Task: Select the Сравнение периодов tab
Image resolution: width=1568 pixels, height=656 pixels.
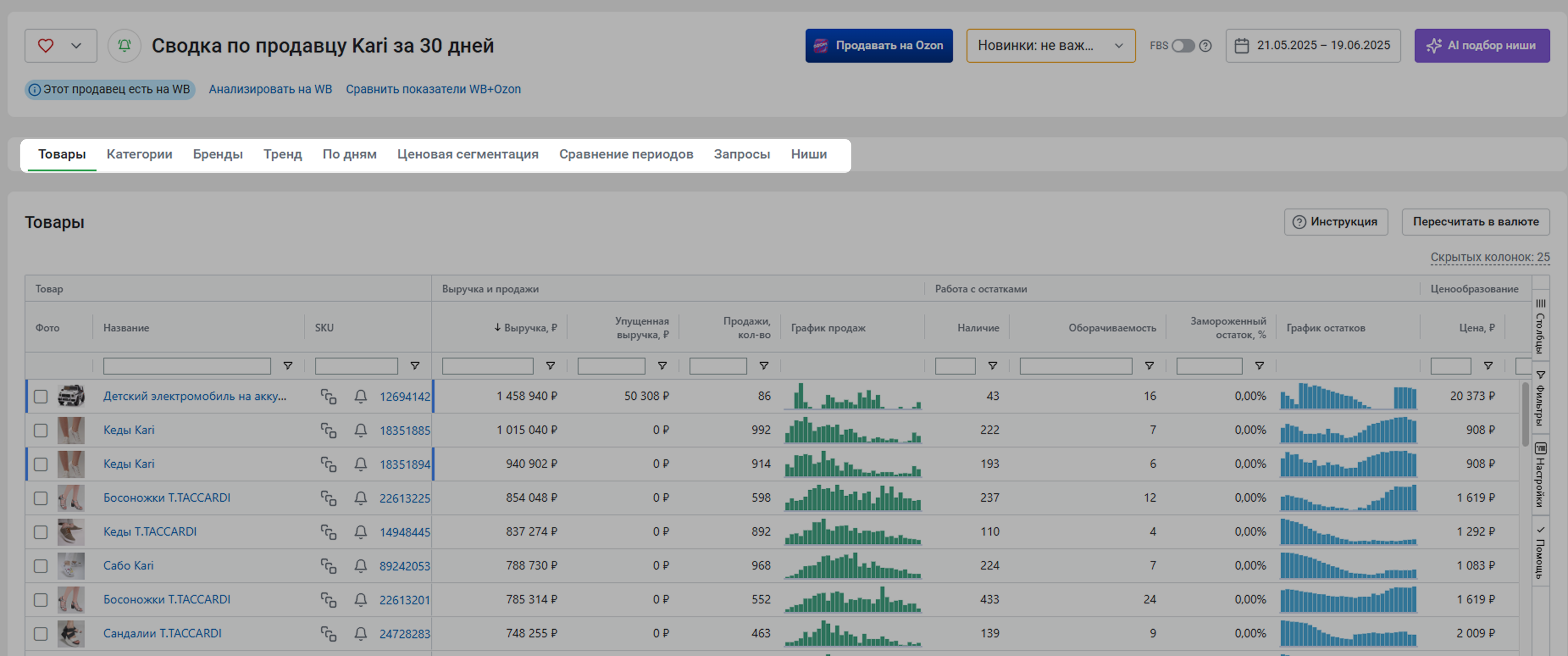Action: [626, 154]
